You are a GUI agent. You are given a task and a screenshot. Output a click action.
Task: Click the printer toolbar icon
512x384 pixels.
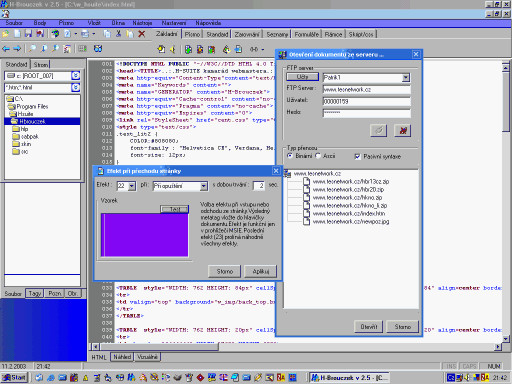tap(85, 34)
